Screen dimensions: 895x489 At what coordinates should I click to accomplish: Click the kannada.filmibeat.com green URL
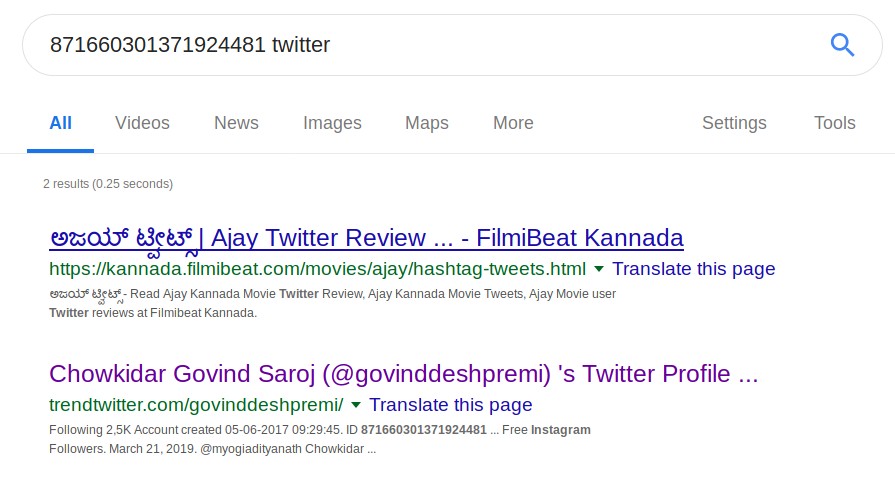[317, 269]
